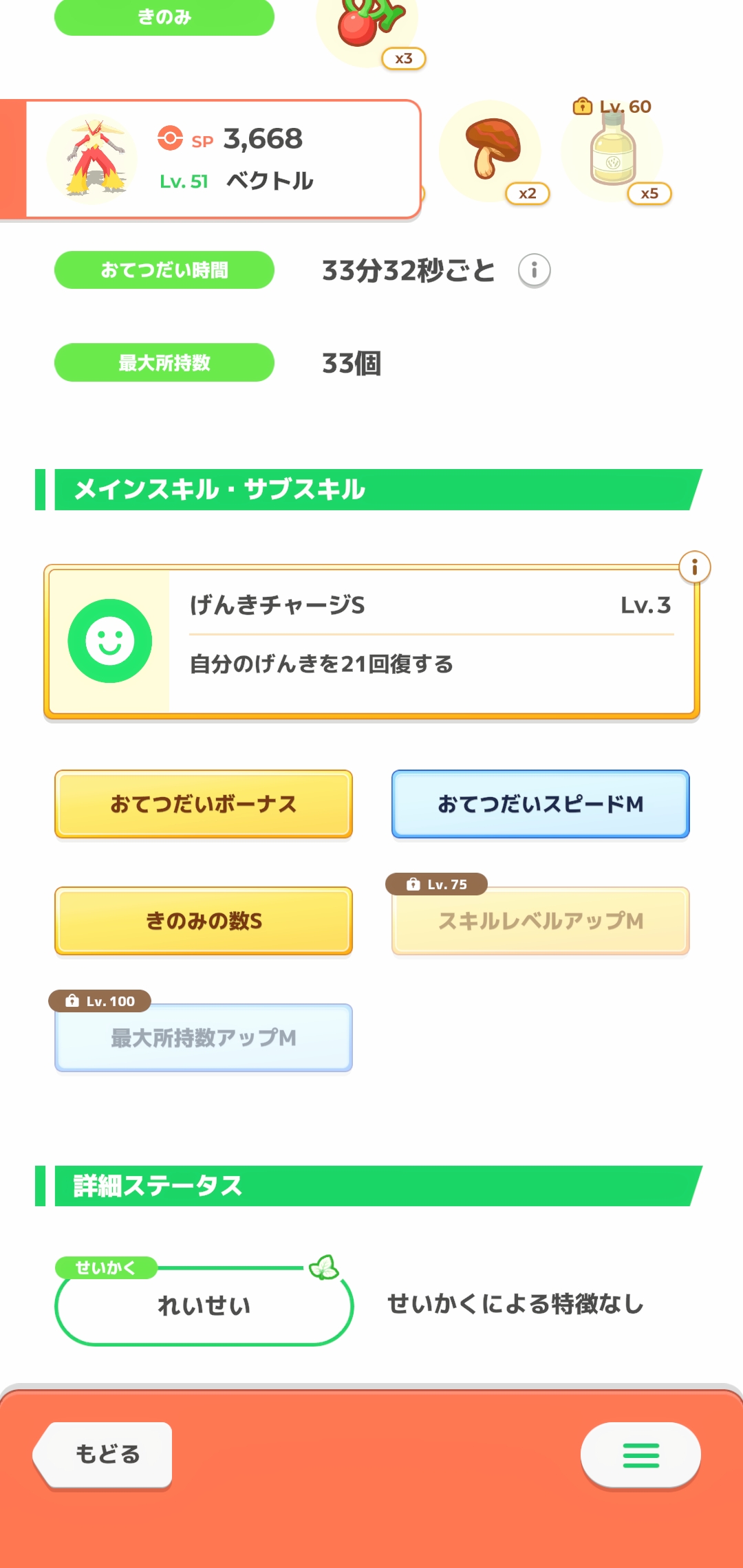Tap the mint leaf icon on nature box
The width and height of the screenshot is (743, 1568).
tap(323, 1267)
